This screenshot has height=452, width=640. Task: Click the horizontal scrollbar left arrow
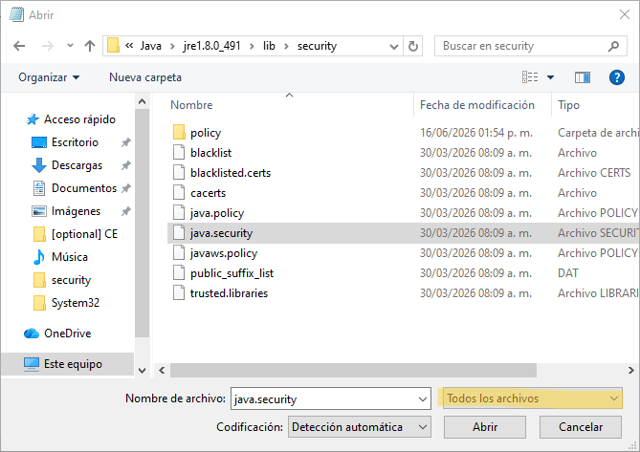pos(162,370)
